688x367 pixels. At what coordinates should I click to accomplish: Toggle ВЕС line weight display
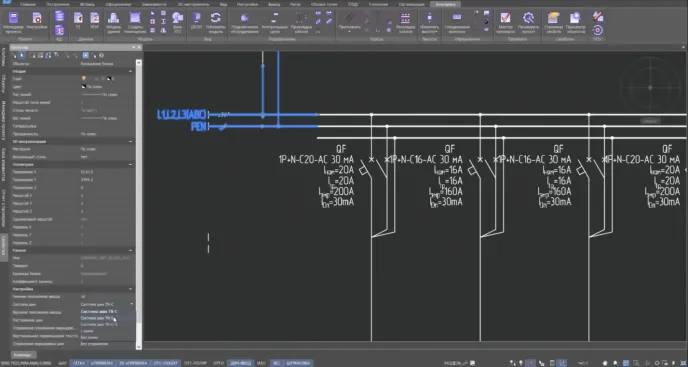(x=276, y=363)
